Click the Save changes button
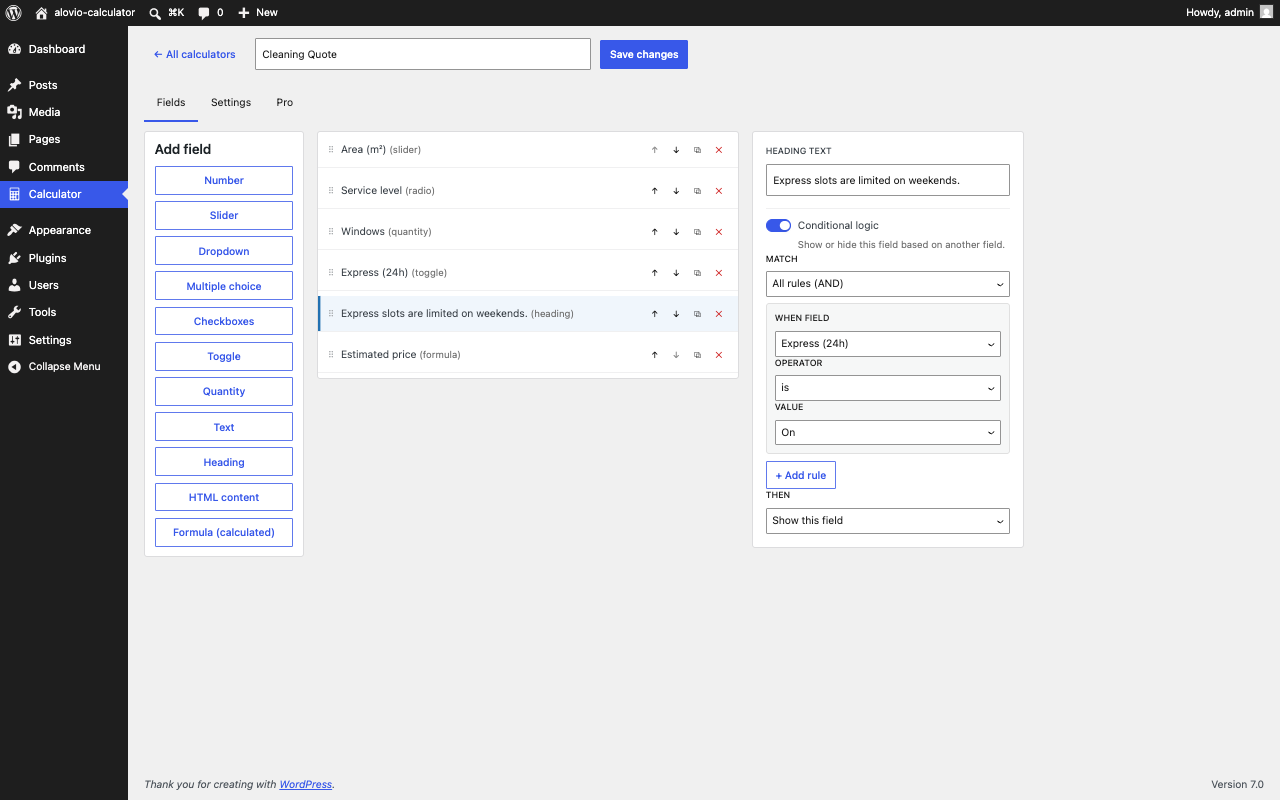The image size is (1280, 800). (644, 54)
